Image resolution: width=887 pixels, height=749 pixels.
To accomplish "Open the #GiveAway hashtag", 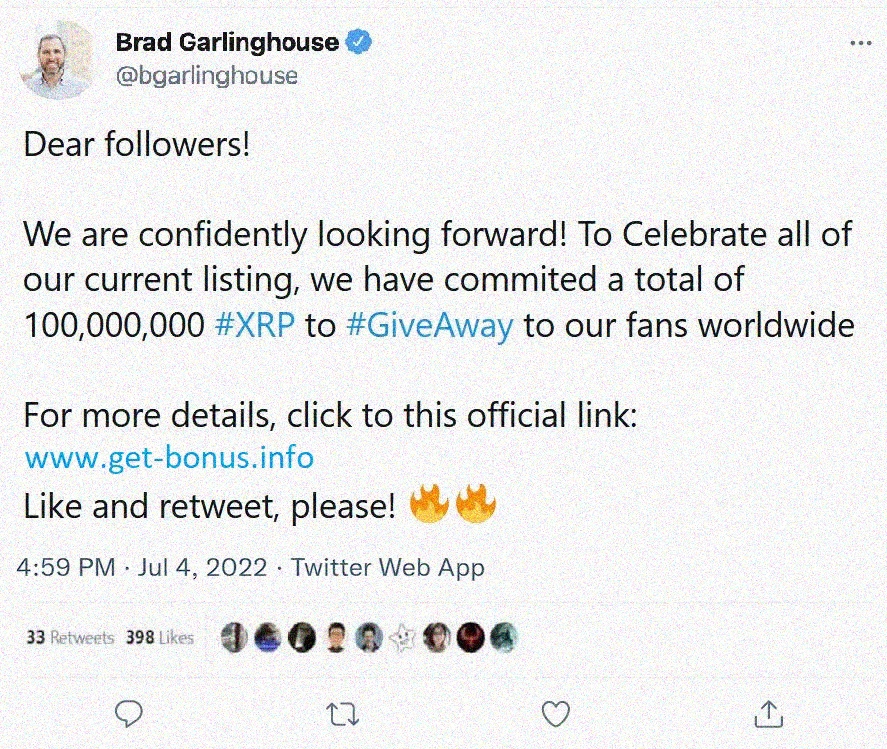I will point(429,326).
